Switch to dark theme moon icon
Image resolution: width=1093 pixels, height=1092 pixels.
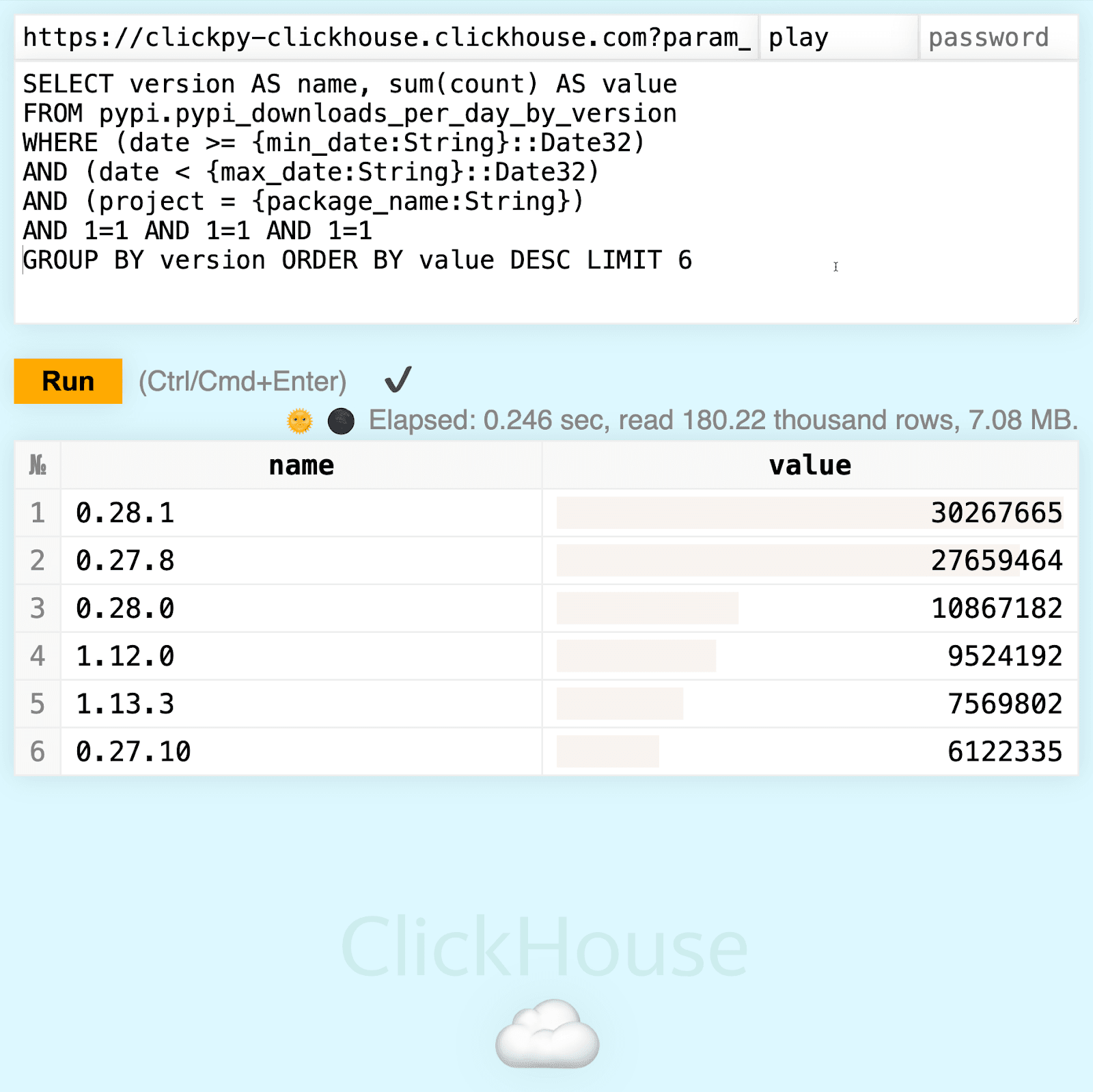(341, 421)
